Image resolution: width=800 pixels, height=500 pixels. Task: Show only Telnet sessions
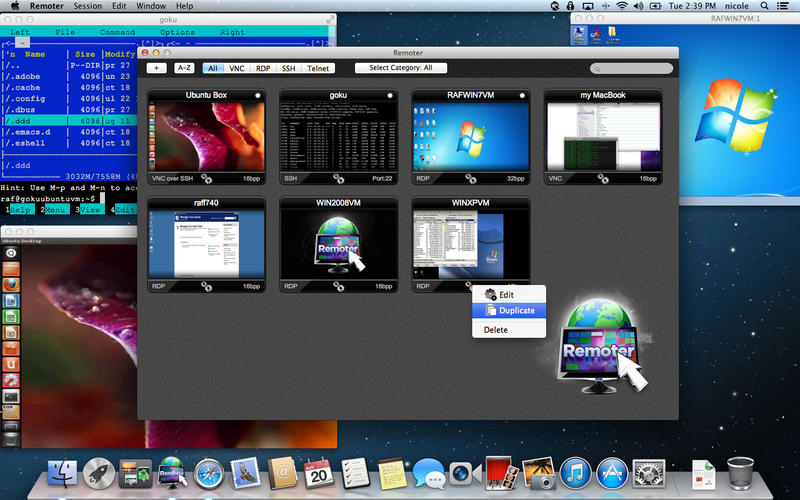(319, 68)
